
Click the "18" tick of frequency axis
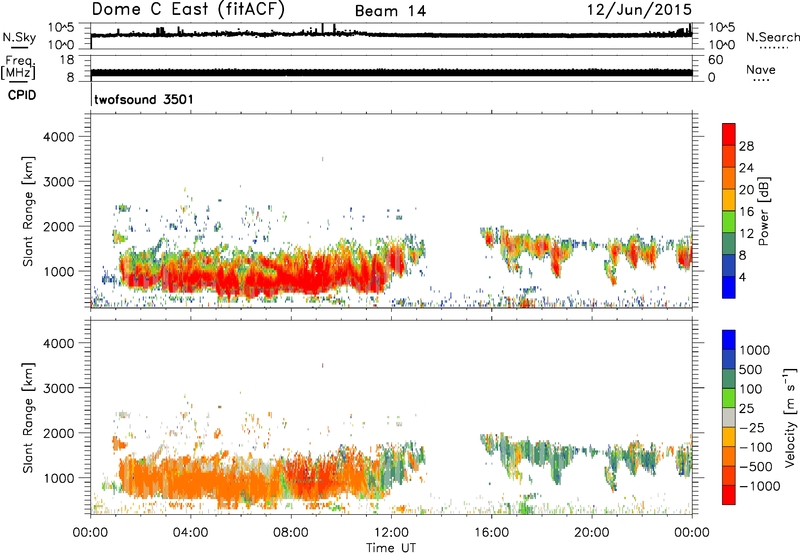[x=67, y=60]
